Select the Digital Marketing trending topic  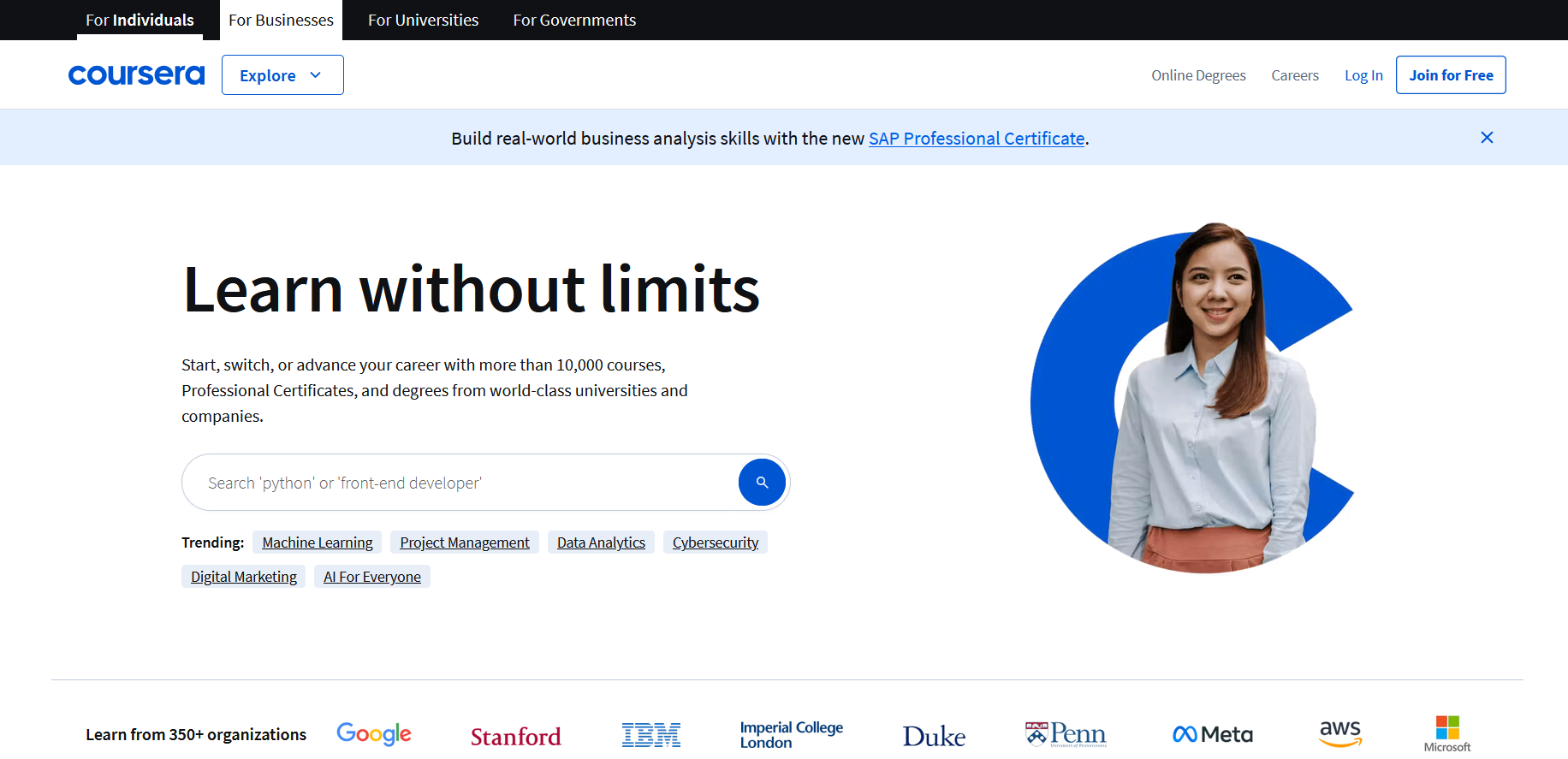(x=244, y=577)
